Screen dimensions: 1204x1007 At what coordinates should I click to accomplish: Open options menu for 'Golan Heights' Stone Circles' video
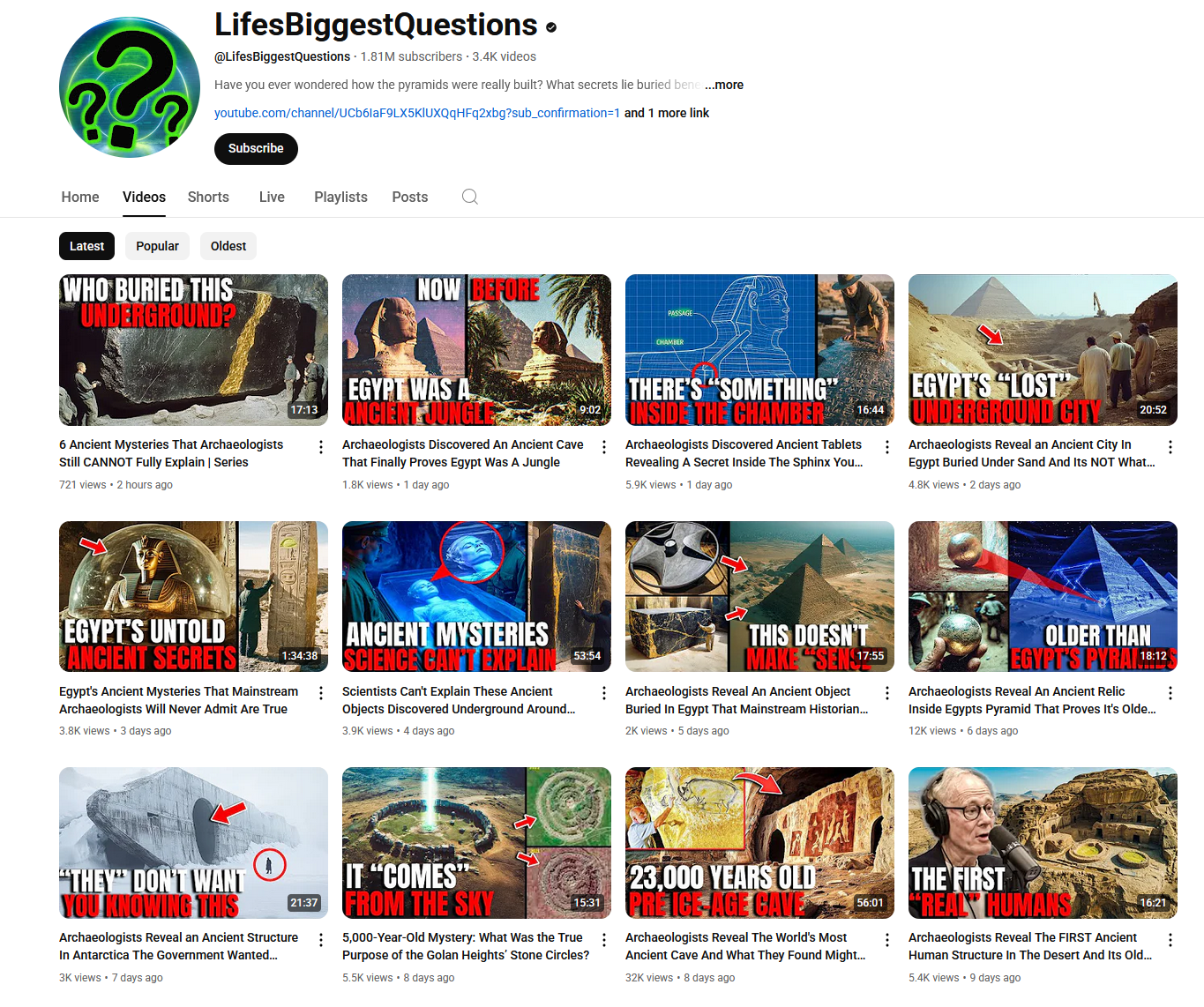tap(604, 940)
